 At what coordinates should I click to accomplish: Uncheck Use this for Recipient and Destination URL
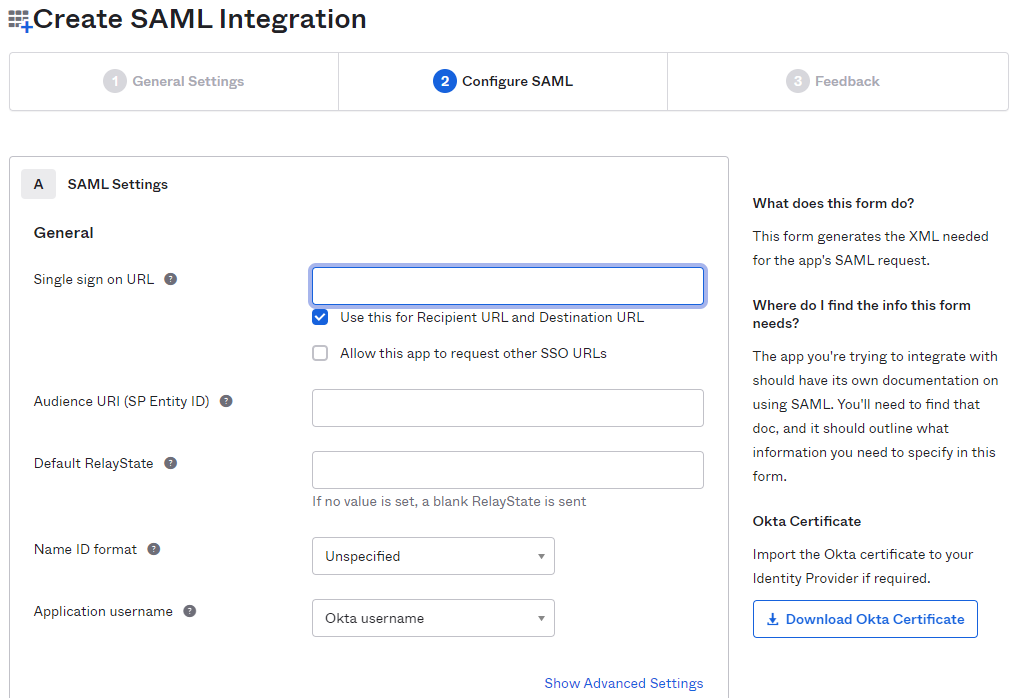[320, 318]
